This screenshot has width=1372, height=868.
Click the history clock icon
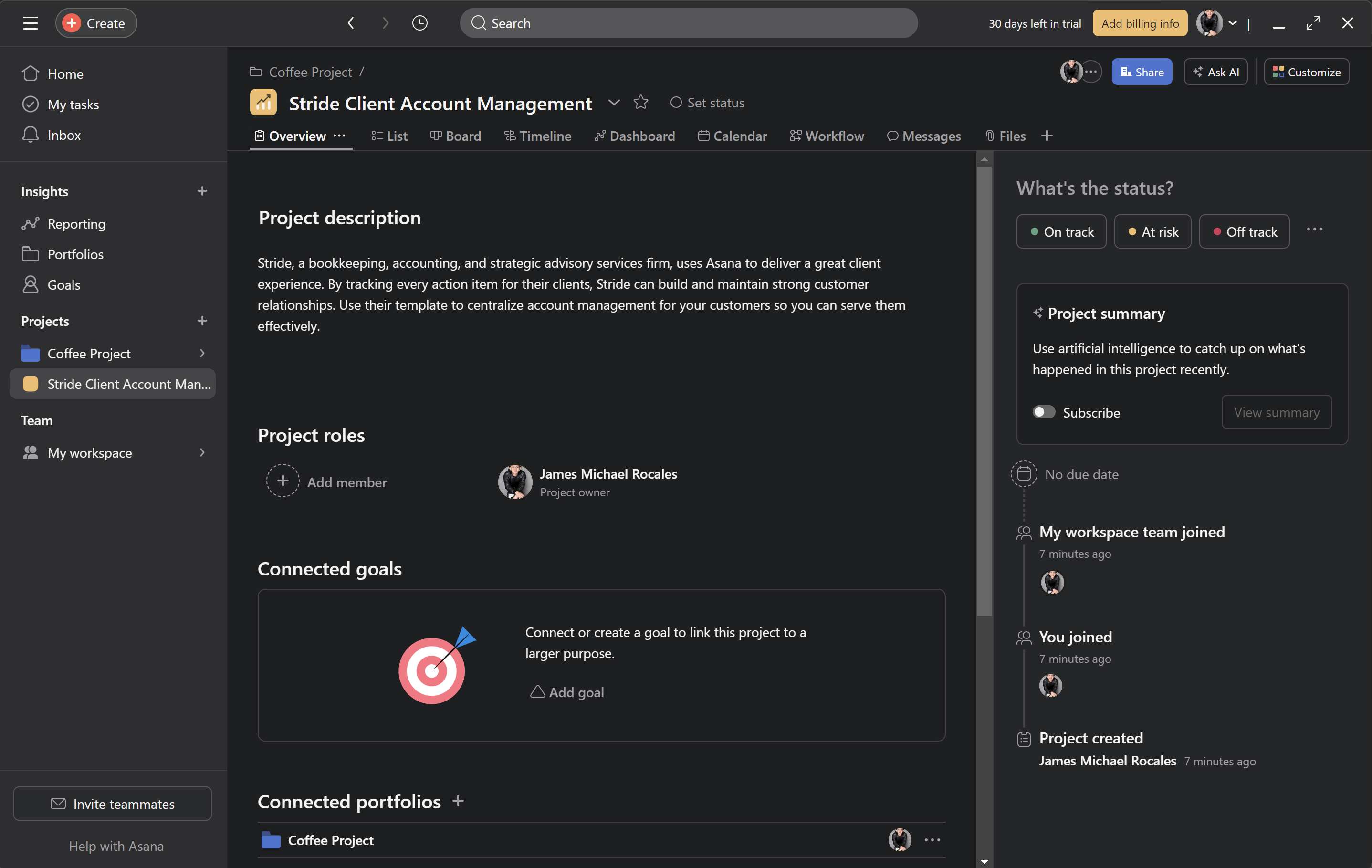419,23
